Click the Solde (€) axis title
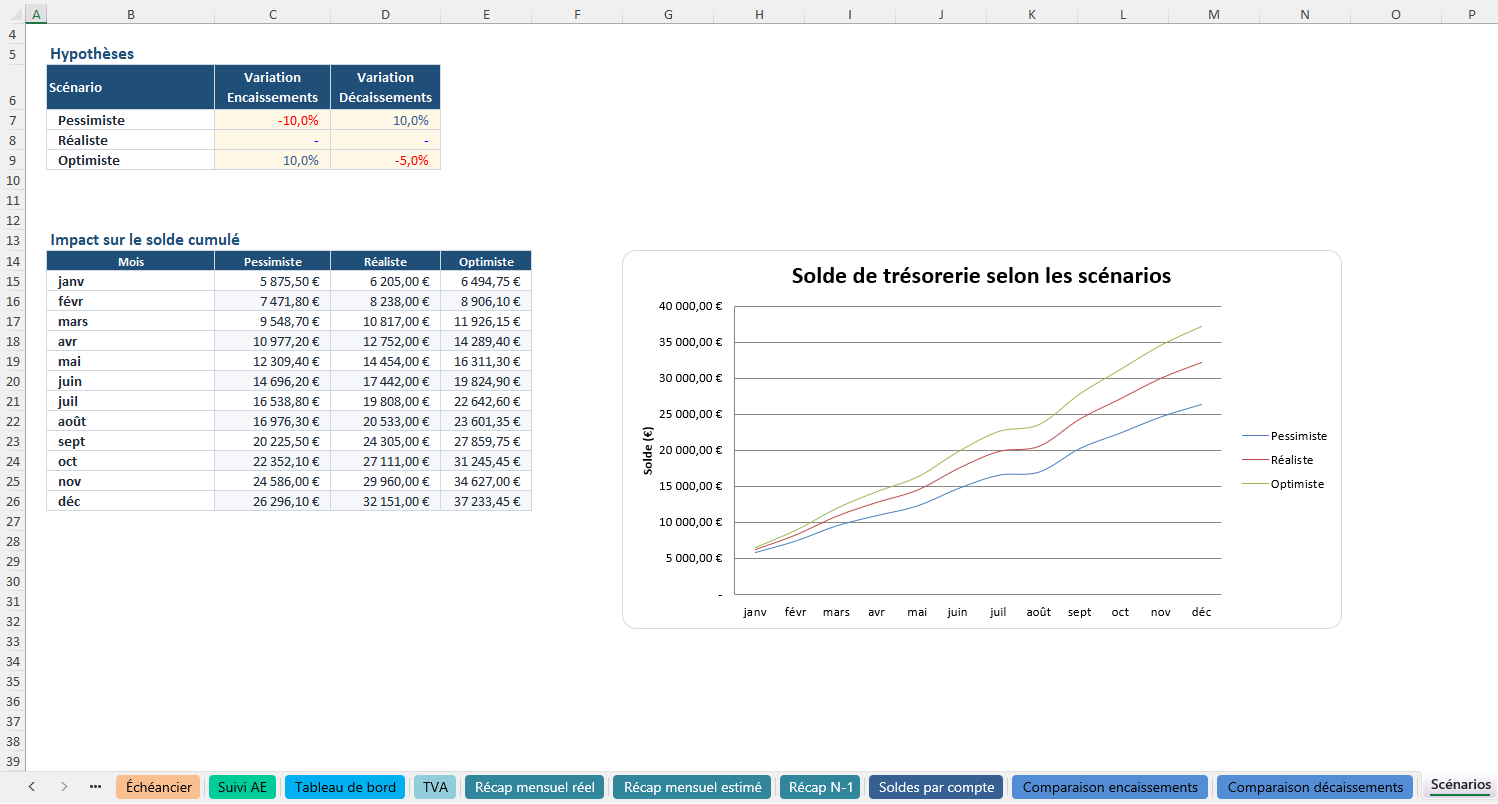Image resolution: width=1498 pixels, height=804 pixels. click(x=649, y=450)
